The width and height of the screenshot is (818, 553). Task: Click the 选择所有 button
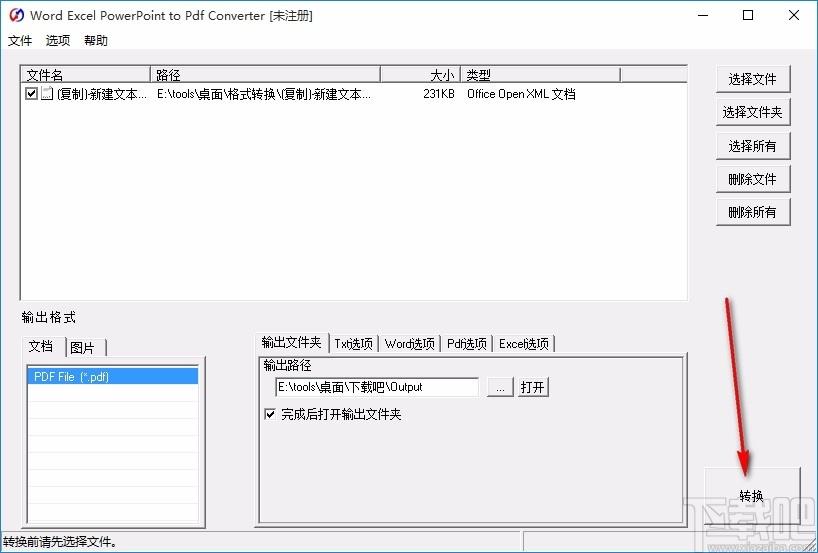tap(753, 146)
